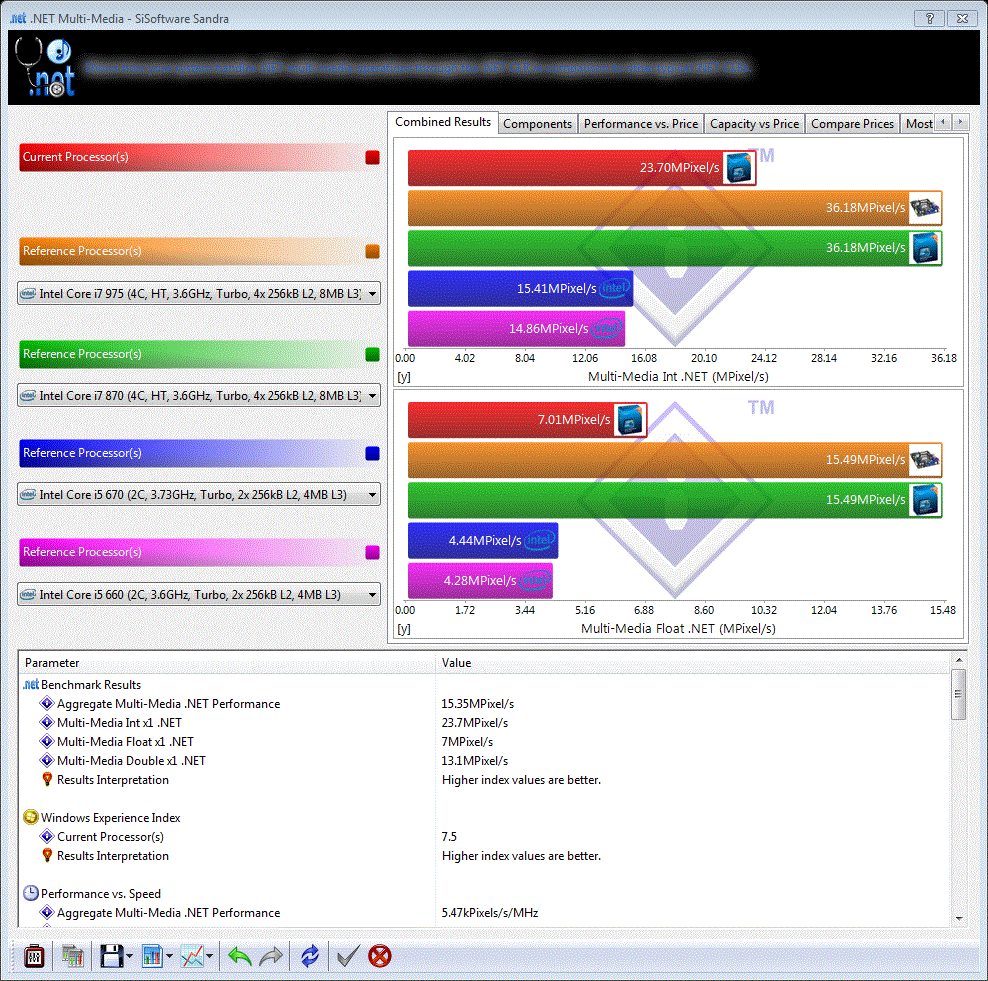This screenshot has width=988, height=981.
Task: Select the Benchmark Results heading
Action: pyautogui.click(x=91, y=684)
